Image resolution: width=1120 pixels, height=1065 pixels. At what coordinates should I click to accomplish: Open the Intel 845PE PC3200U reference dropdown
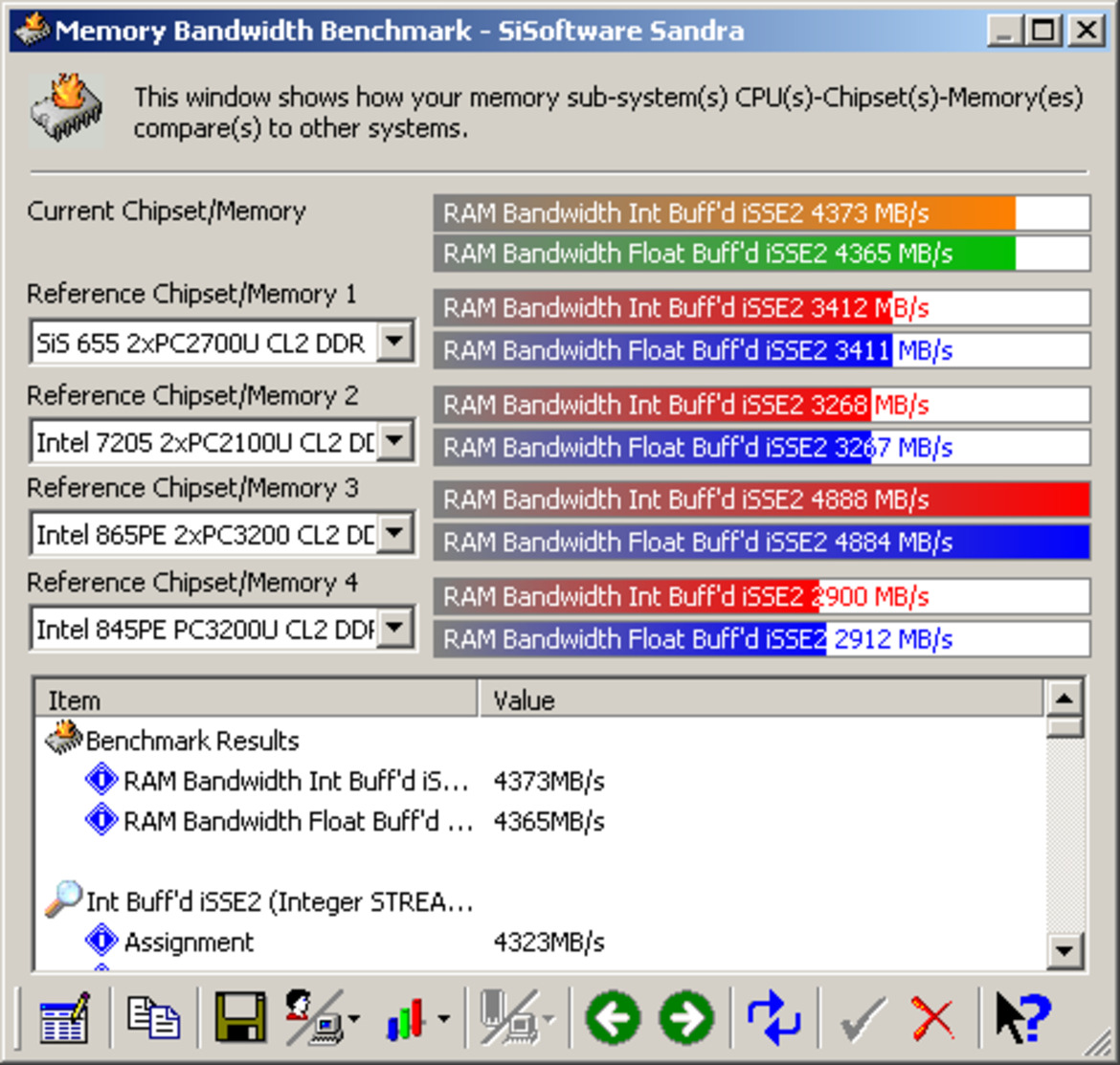point(395,628)
